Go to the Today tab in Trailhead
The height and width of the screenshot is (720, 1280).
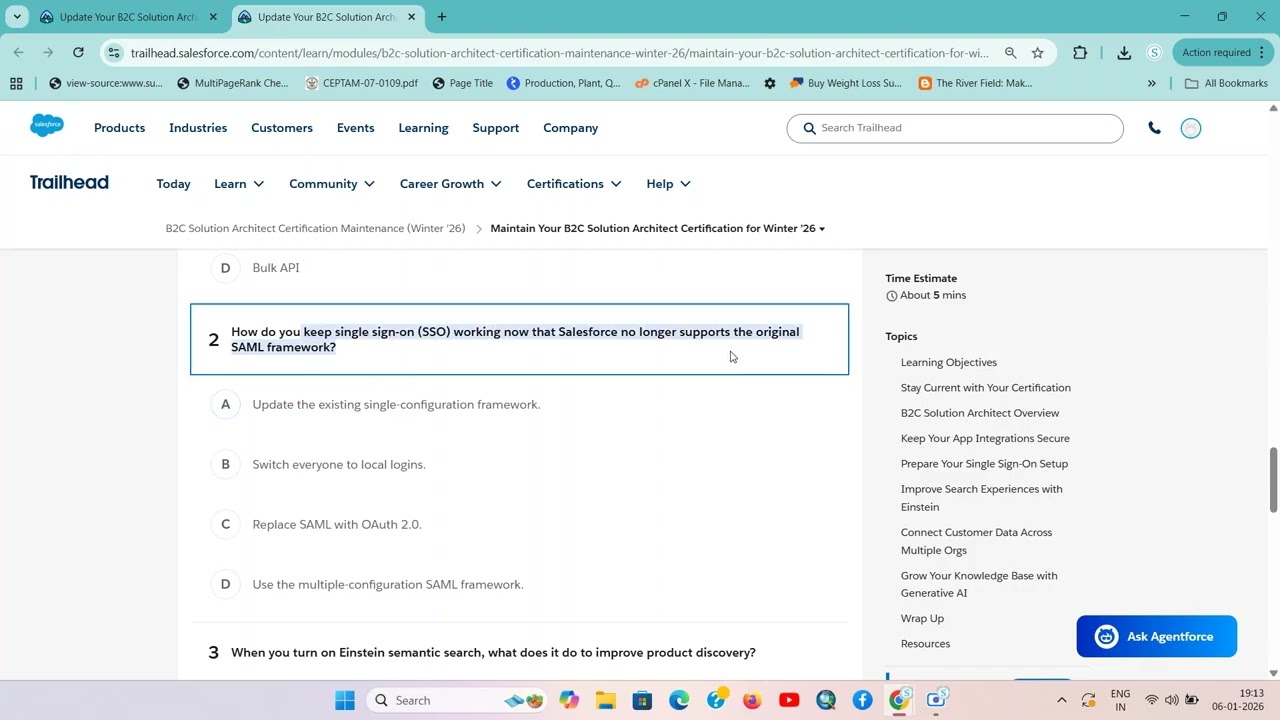[x=173, y=184]
